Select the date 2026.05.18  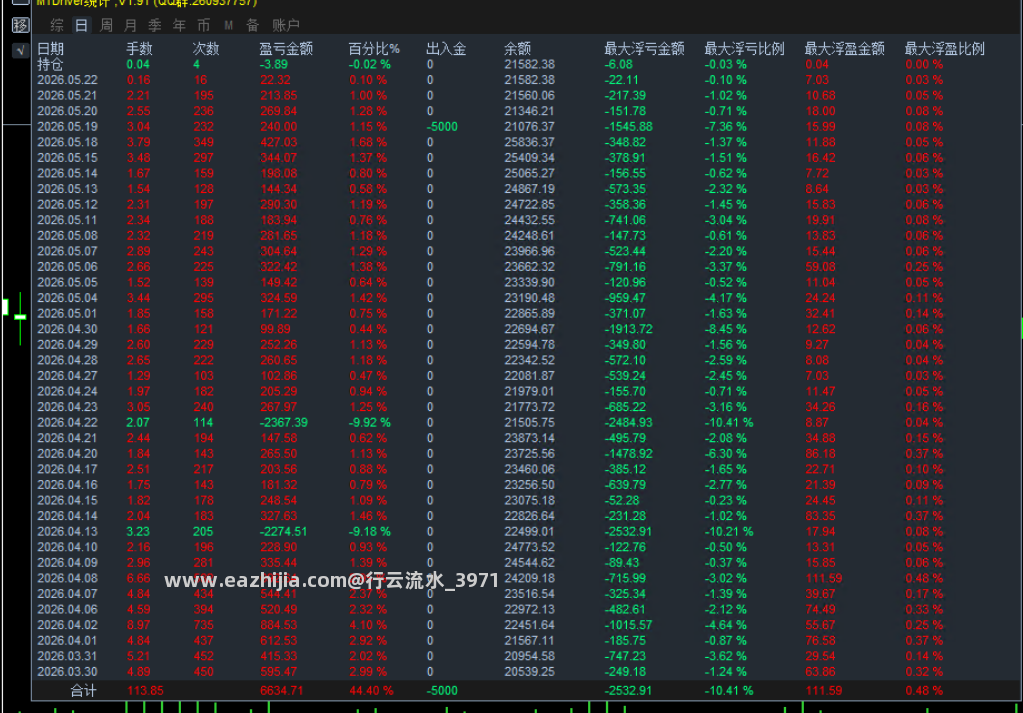coord(67,142)
